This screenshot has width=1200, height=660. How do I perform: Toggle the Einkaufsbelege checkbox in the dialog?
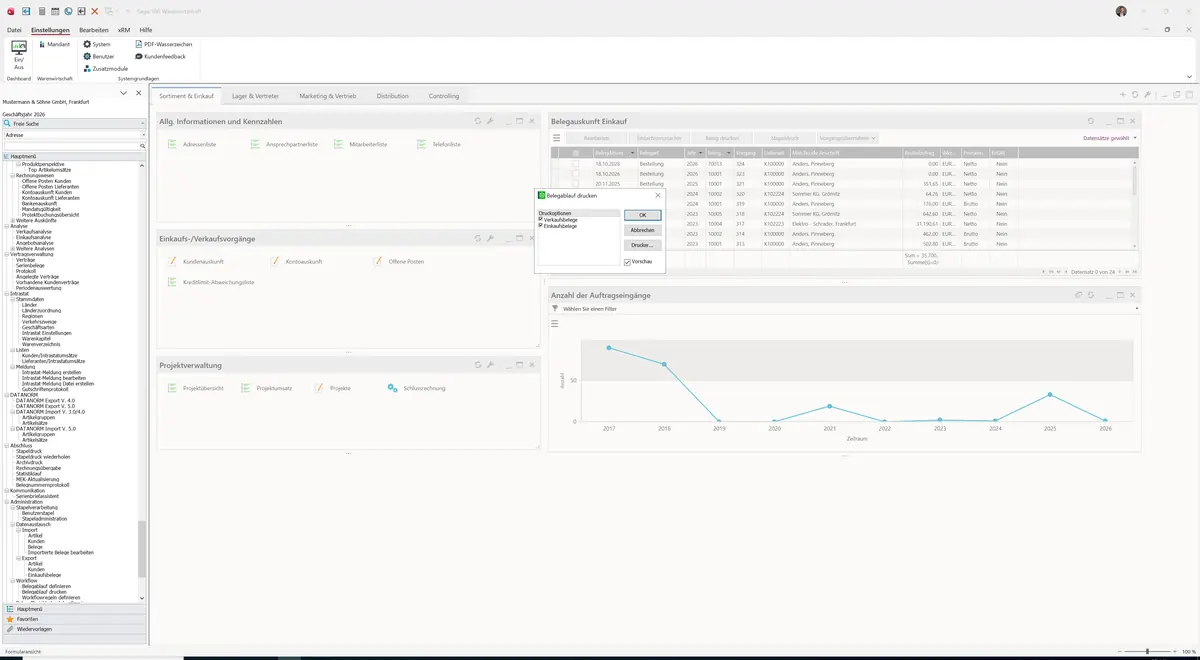tap(541, 226)
